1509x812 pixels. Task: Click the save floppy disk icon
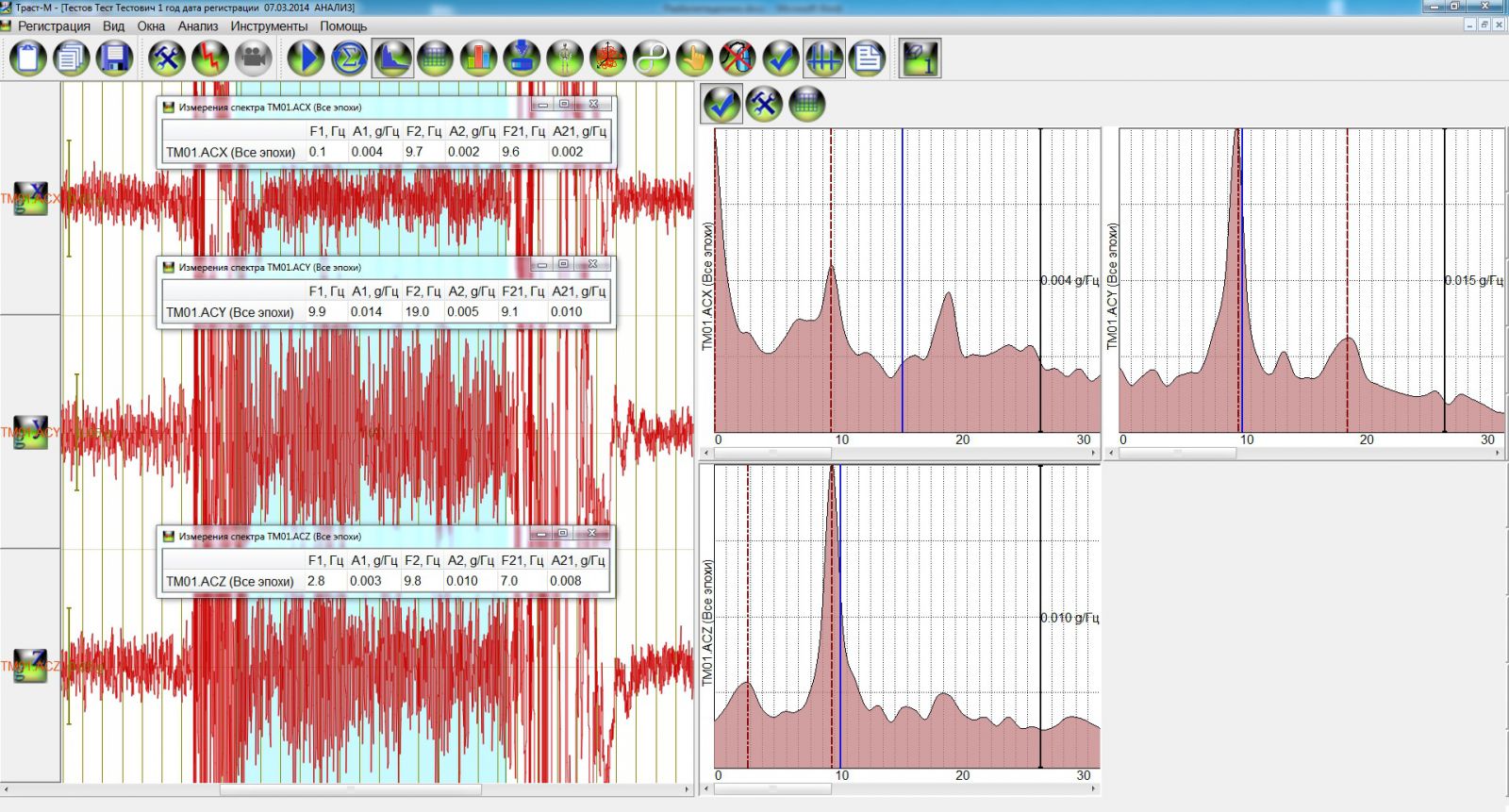click(x=114, y=58)
